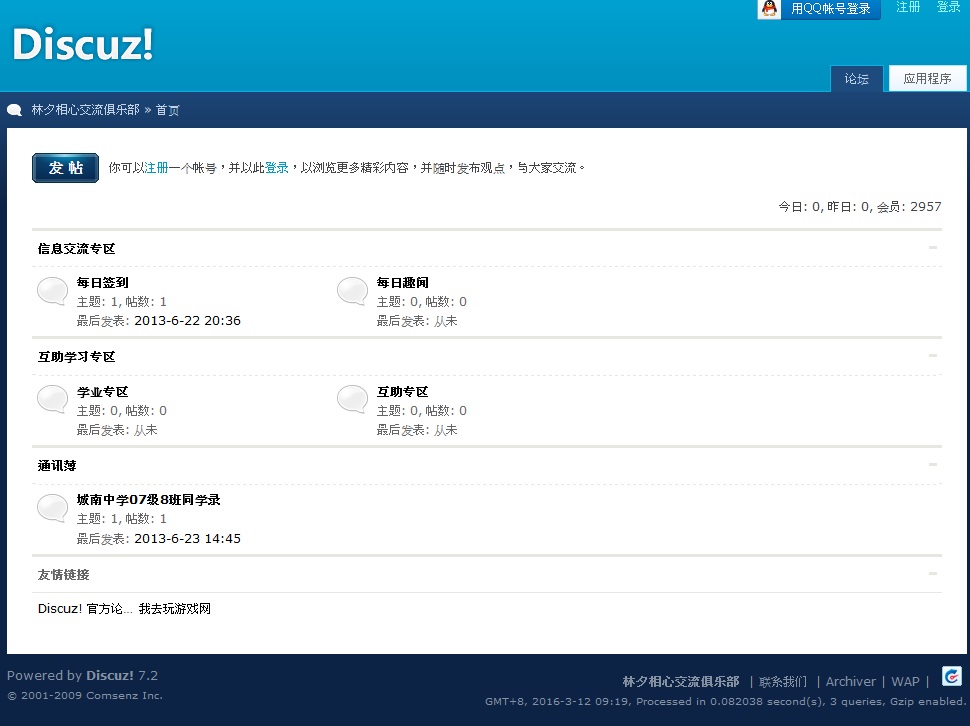Click last post date 2013-6-22 20:36
Image resolution: width=970 pixels, height=726 pixels.
[187, 320]
